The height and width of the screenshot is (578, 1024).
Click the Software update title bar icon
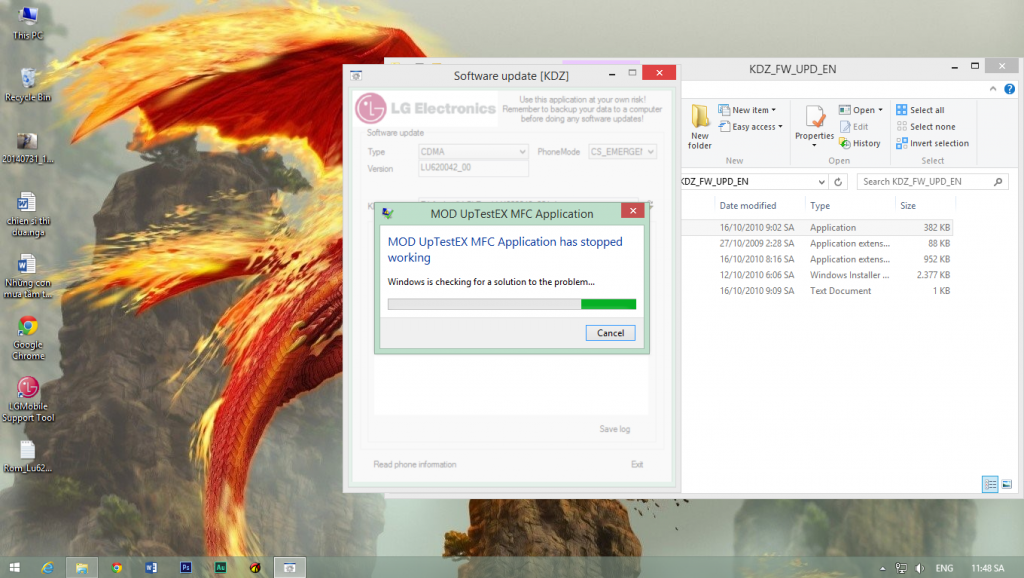tap(356, 76)
